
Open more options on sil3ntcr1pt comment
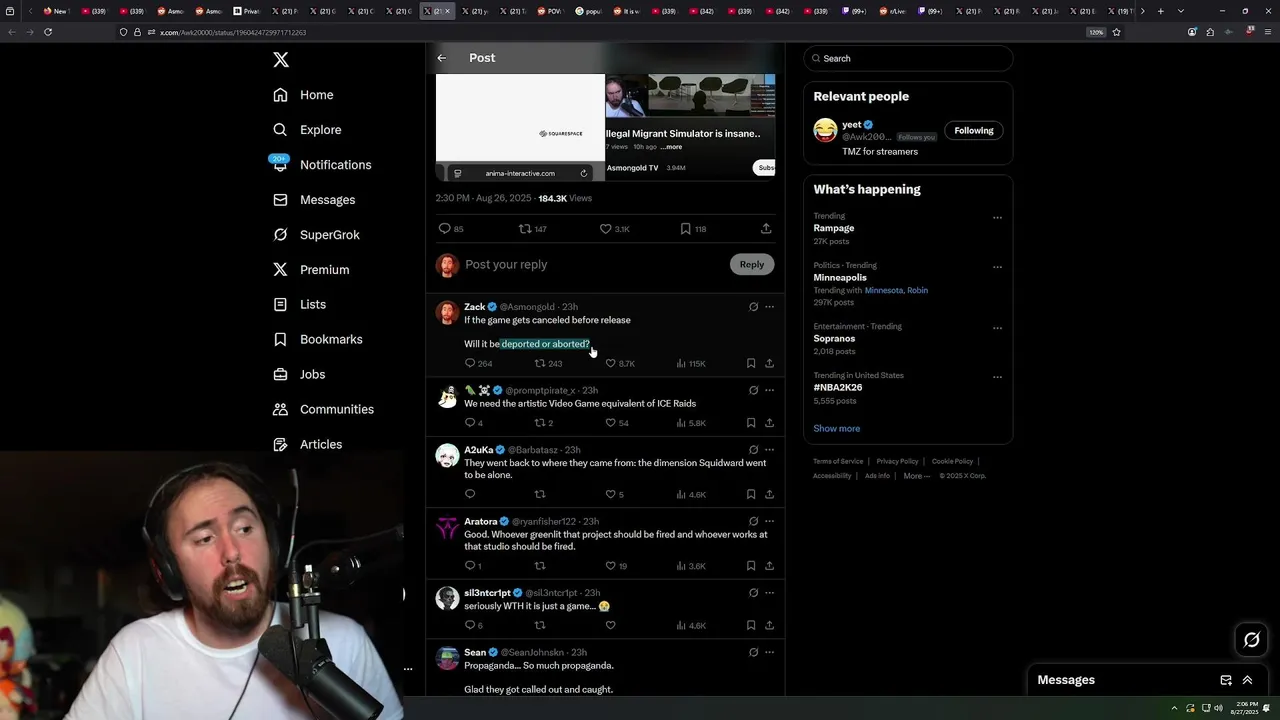(x=769, y=593)
